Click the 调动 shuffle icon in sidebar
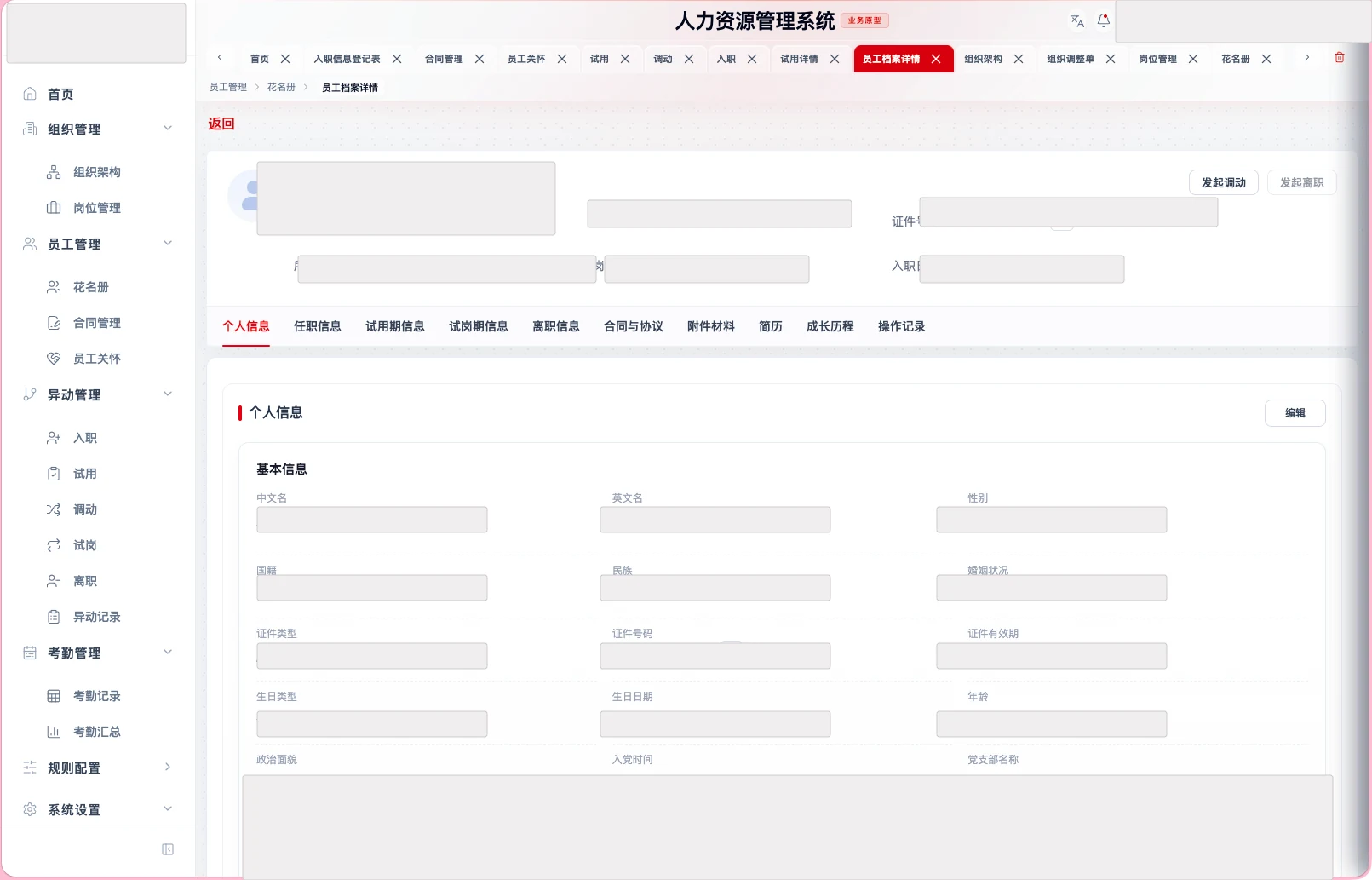 coord(54,509)
